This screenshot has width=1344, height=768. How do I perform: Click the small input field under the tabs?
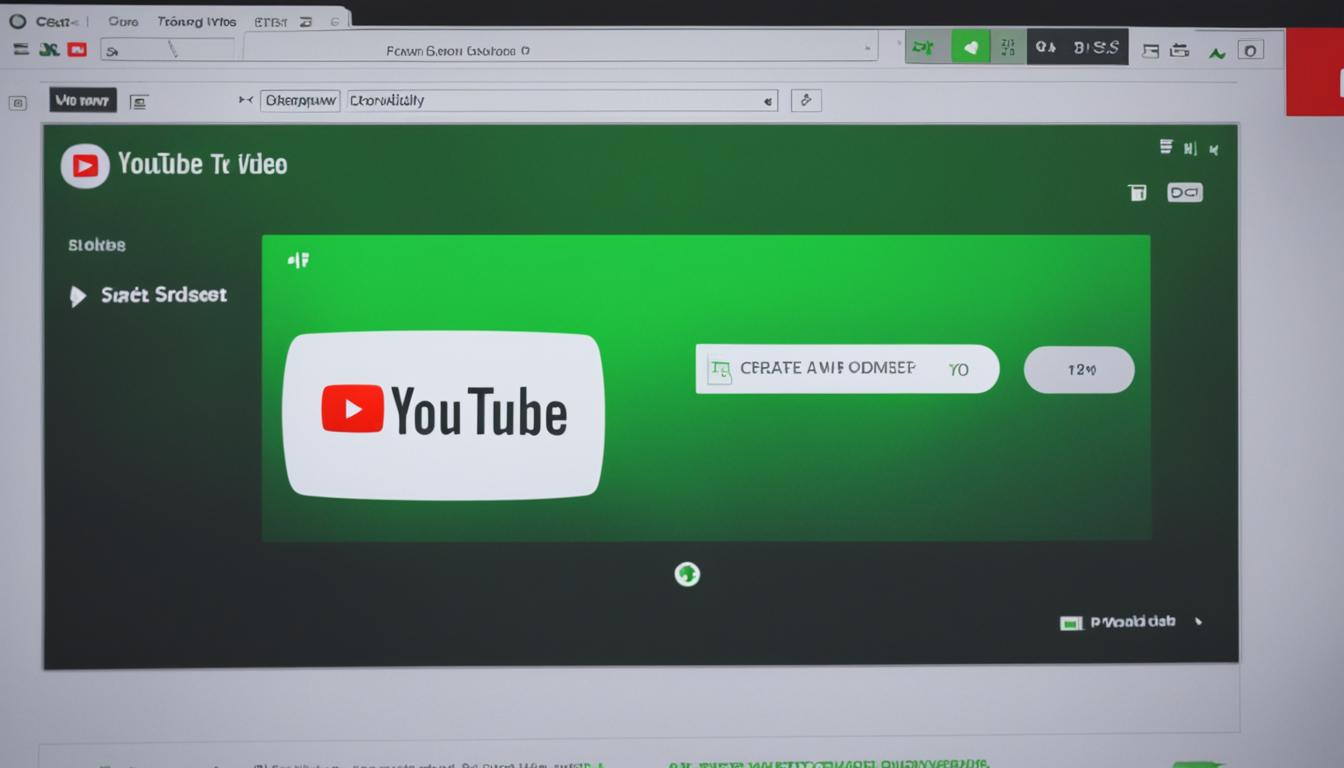[x=168, y=49]
